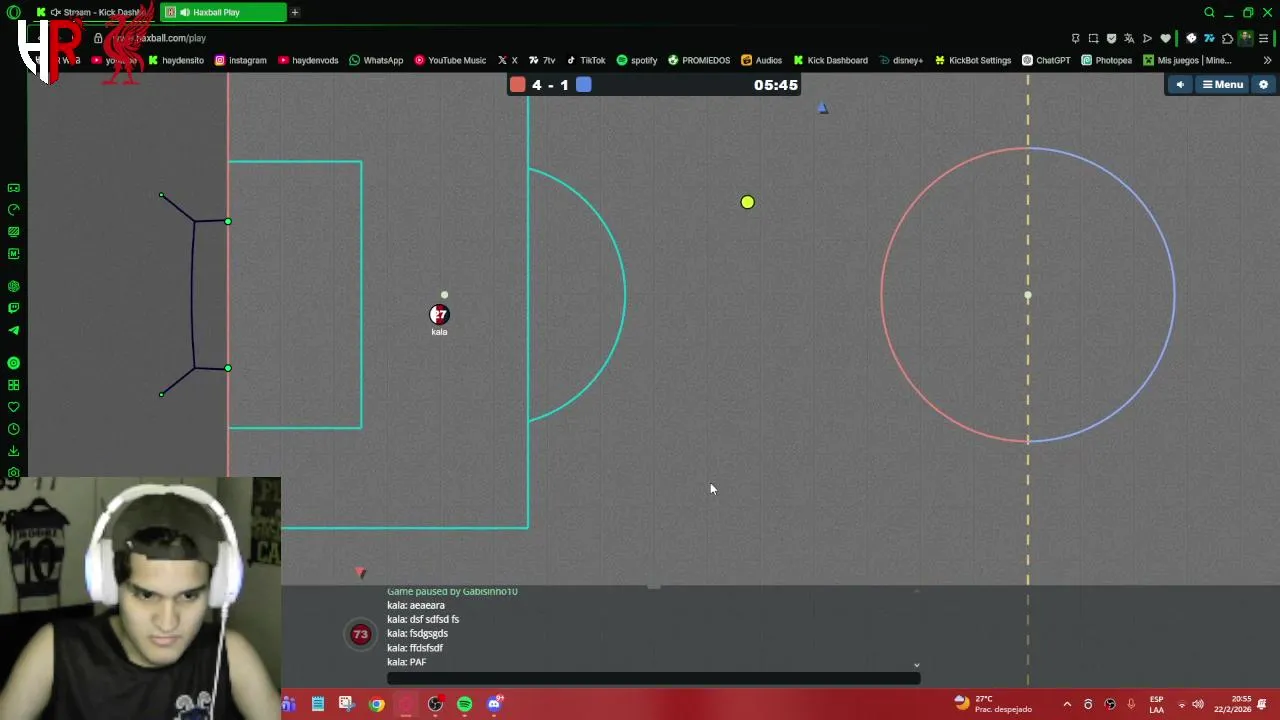Open Spotify from the taskbar
1280x720 pixels.
(464, 704)
